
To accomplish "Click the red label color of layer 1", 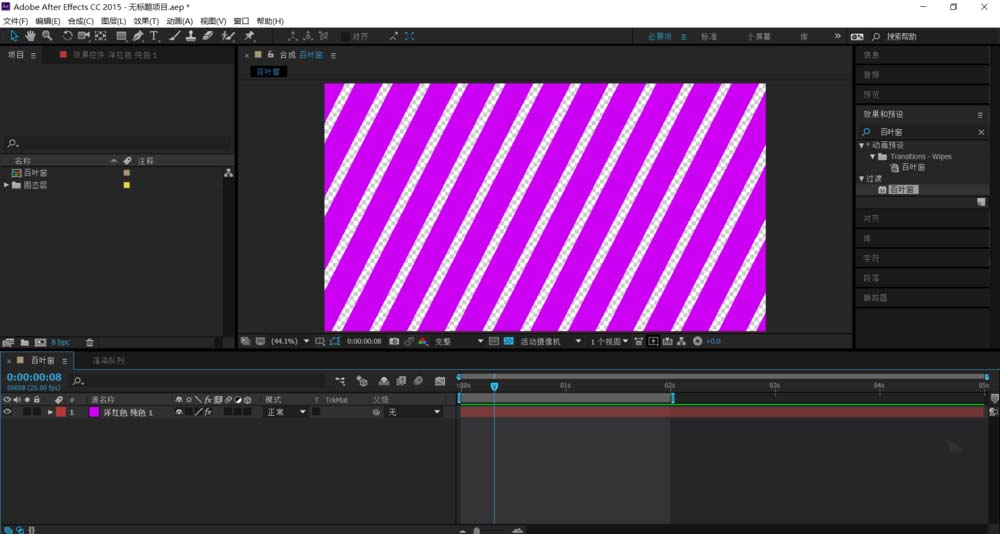I will [x=61, y=412].
